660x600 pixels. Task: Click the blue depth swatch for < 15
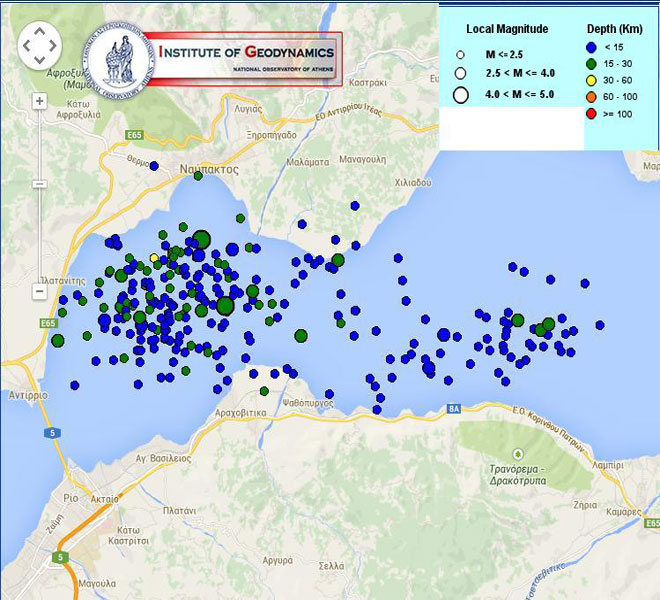(592, 46)
